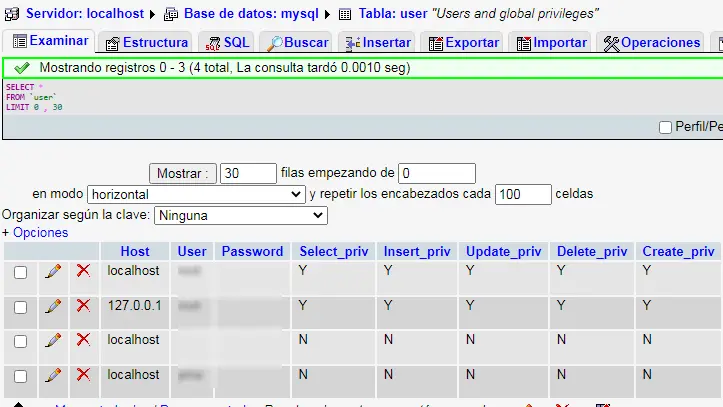The width and height of the screenshot is (723, 407).
Task: Open the Examinar tab
Action: pos(49,41)
